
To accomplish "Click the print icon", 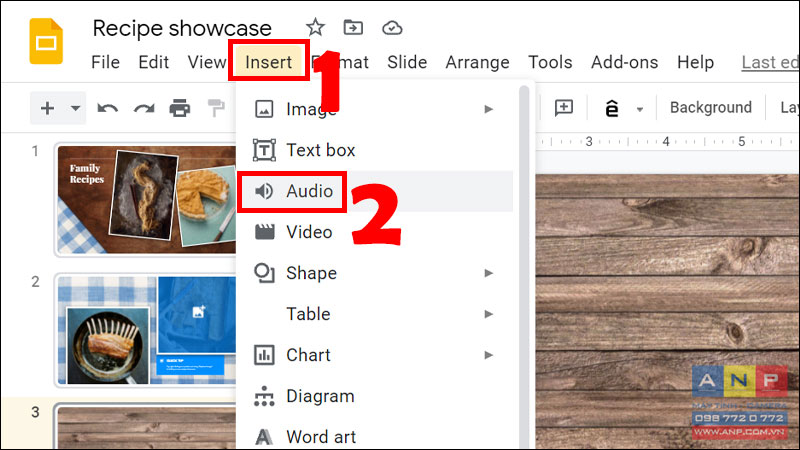I will click(180, 108).
